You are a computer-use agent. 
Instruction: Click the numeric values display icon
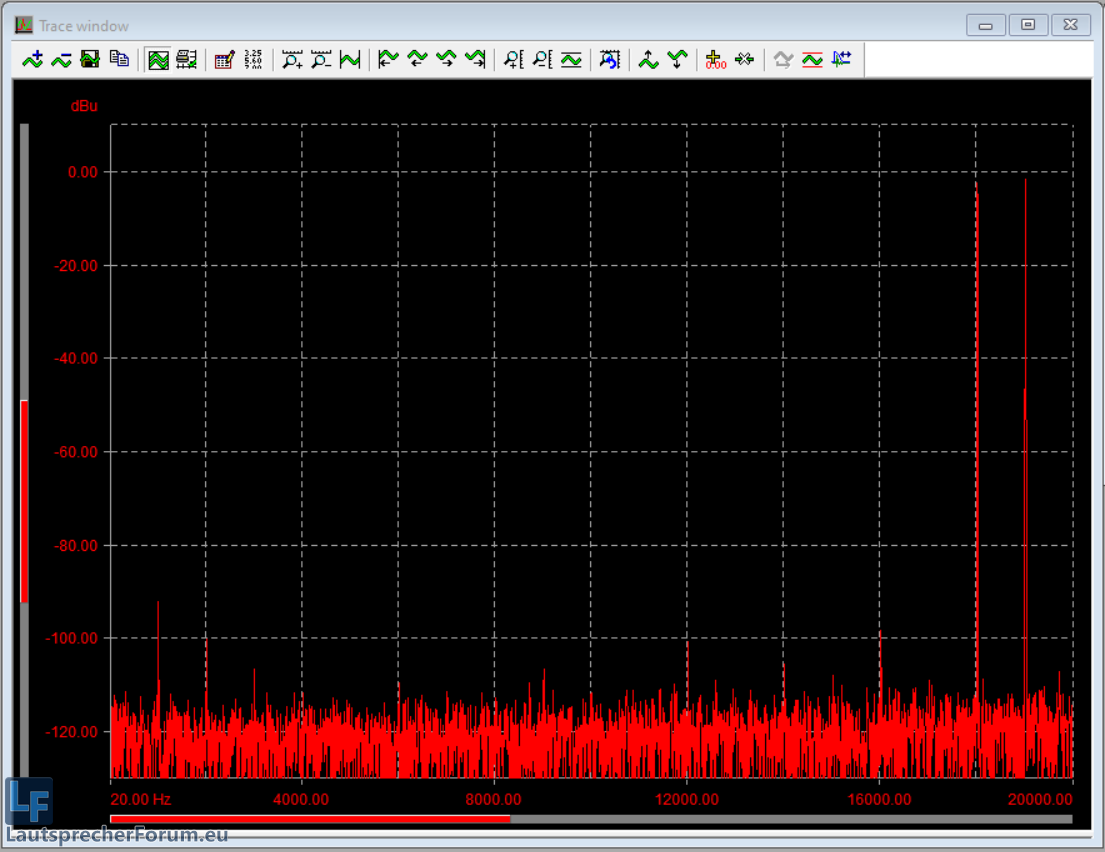[x=253, y=60]
